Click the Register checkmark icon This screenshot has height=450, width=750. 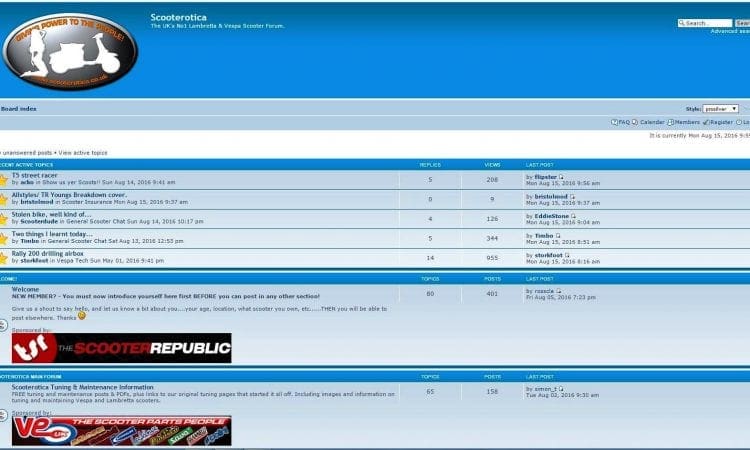coord(706,122)
